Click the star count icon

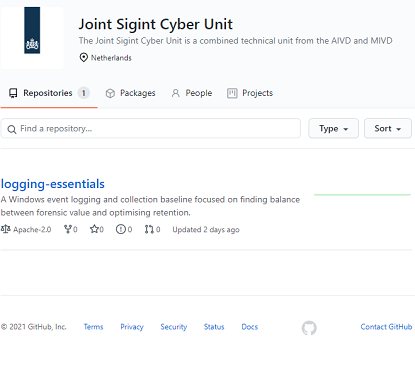click(x=94, y=229)
